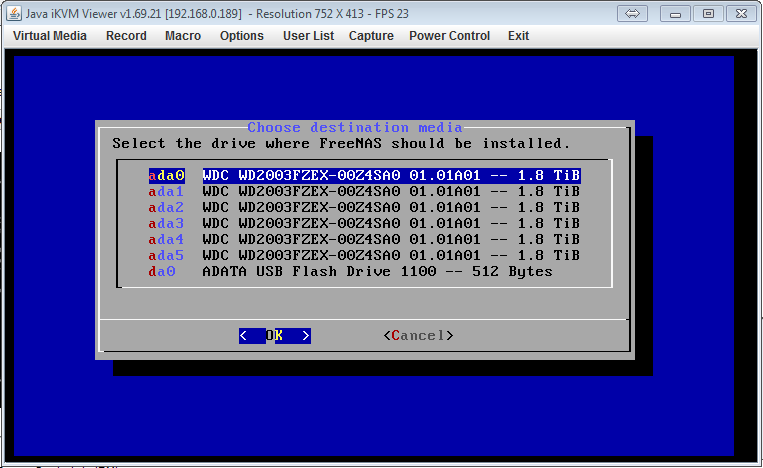Open the Capture menu
The width and height of the screenshot is (763, 468).
tap(371, 36)
